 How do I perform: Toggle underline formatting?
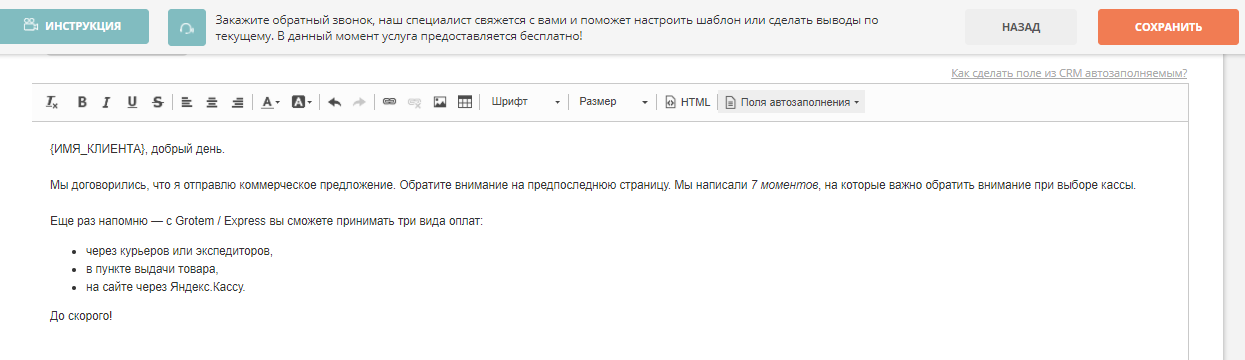tap(132, 102)
